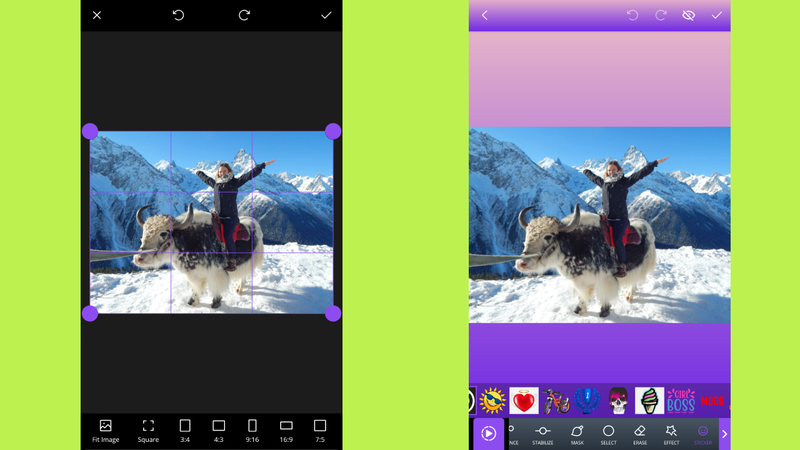The width and height of the screenshot is (800, 450).
Task: Play the animation preview
Action: (x=488, y=433)
